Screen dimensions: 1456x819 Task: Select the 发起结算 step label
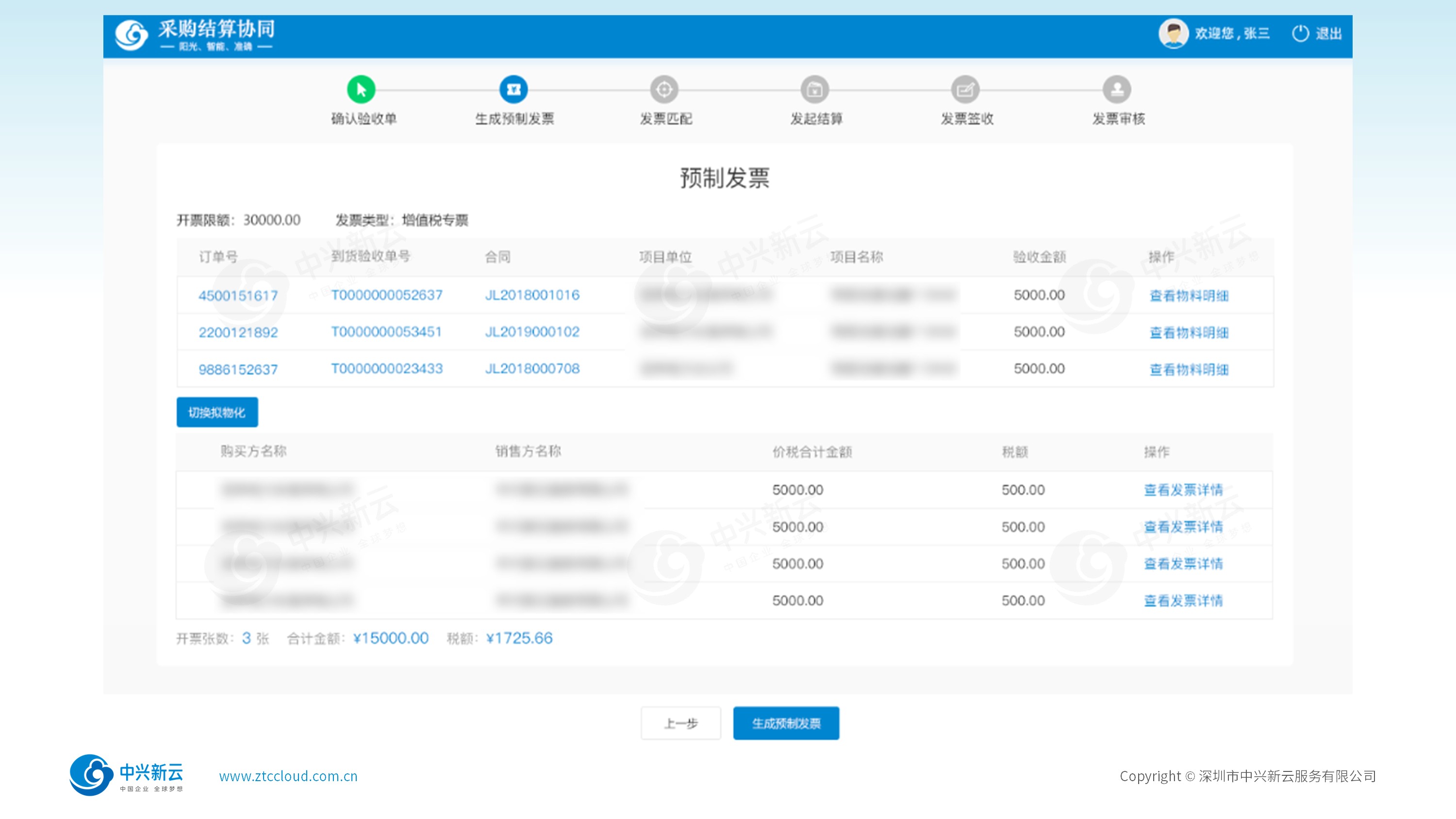[x=816, y=118]
